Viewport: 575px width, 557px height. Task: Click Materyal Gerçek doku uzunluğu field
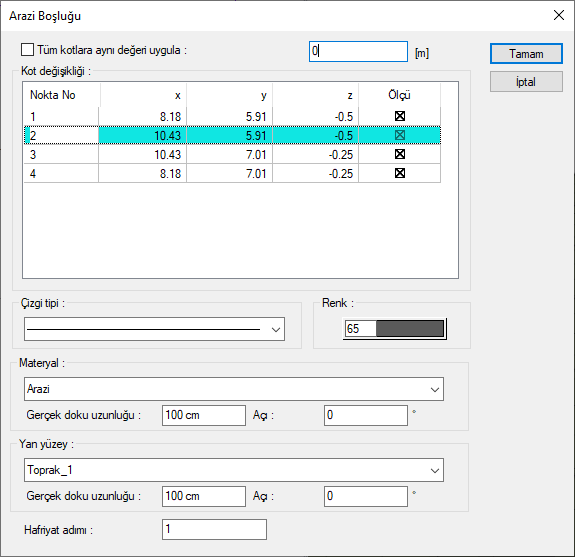tap(204, 415)
